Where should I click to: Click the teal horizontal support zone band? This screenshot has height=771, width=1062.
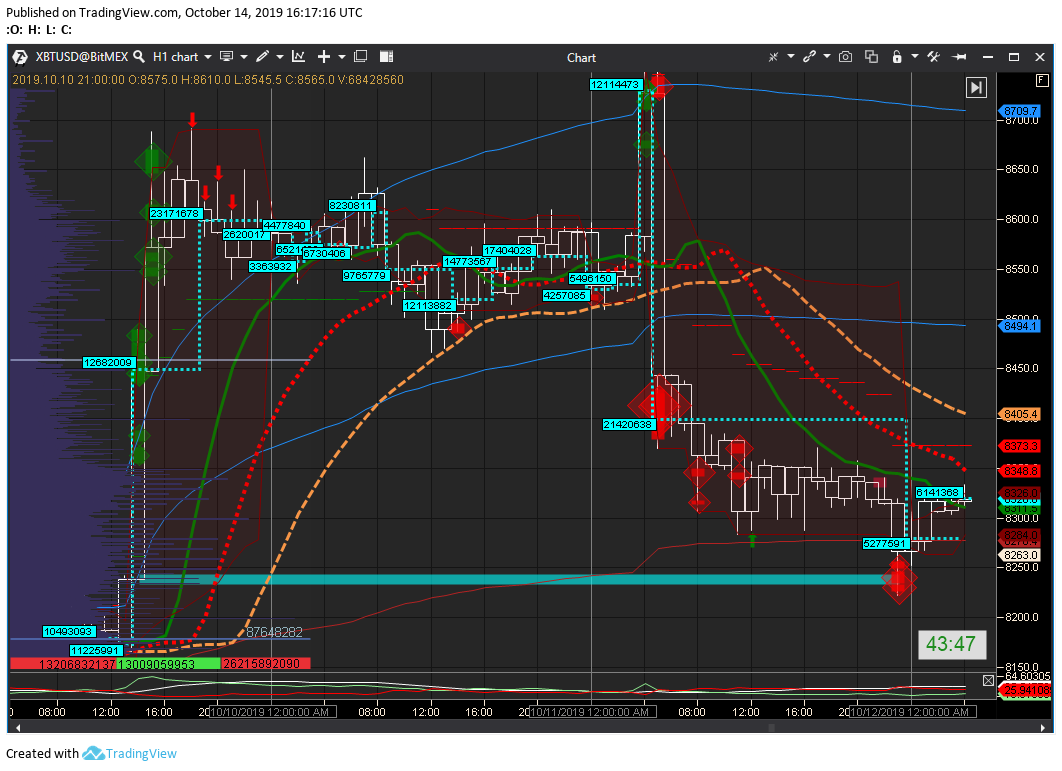point(515,579)
